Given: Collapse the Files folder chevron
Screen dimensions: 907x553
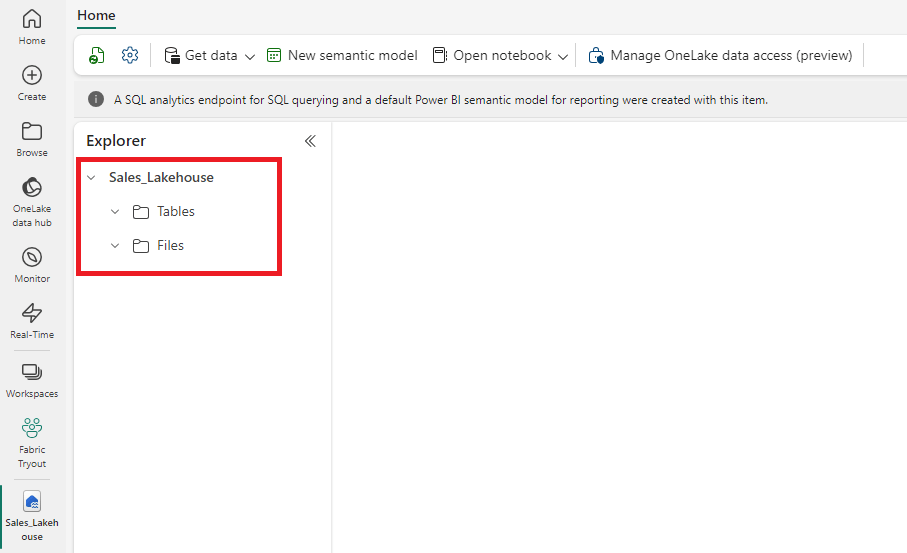Looking at the screenshot, I should (115, 246).
